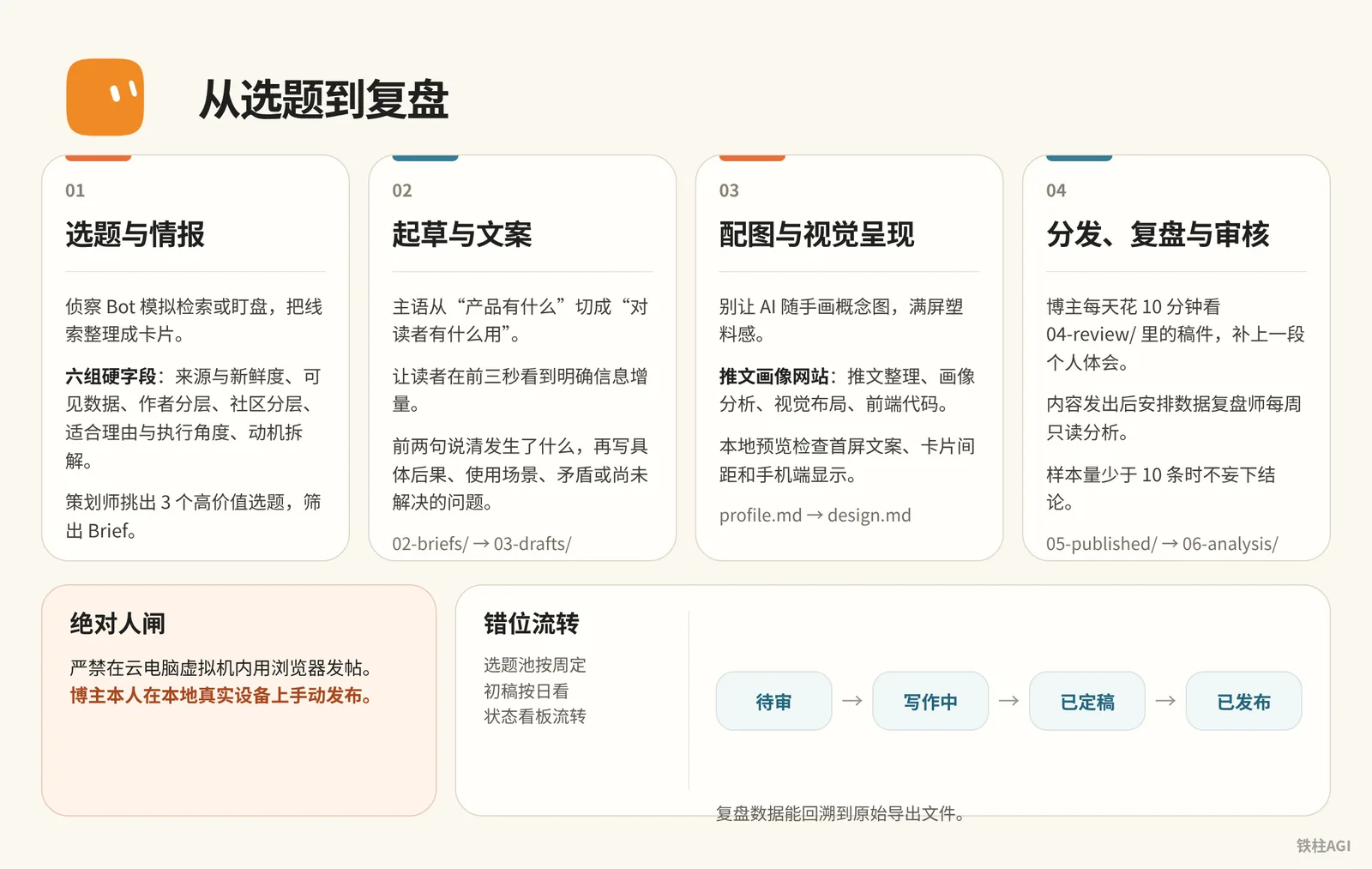Click the step number 03

click(729, 190)
